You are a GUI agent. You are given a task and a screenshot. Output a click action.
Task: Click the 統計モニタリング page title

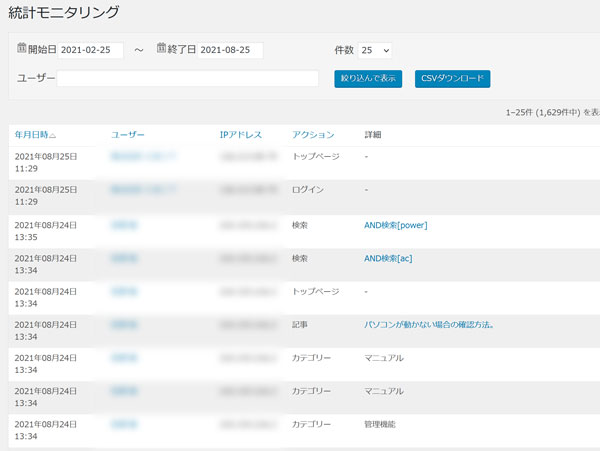pos(64,13)
